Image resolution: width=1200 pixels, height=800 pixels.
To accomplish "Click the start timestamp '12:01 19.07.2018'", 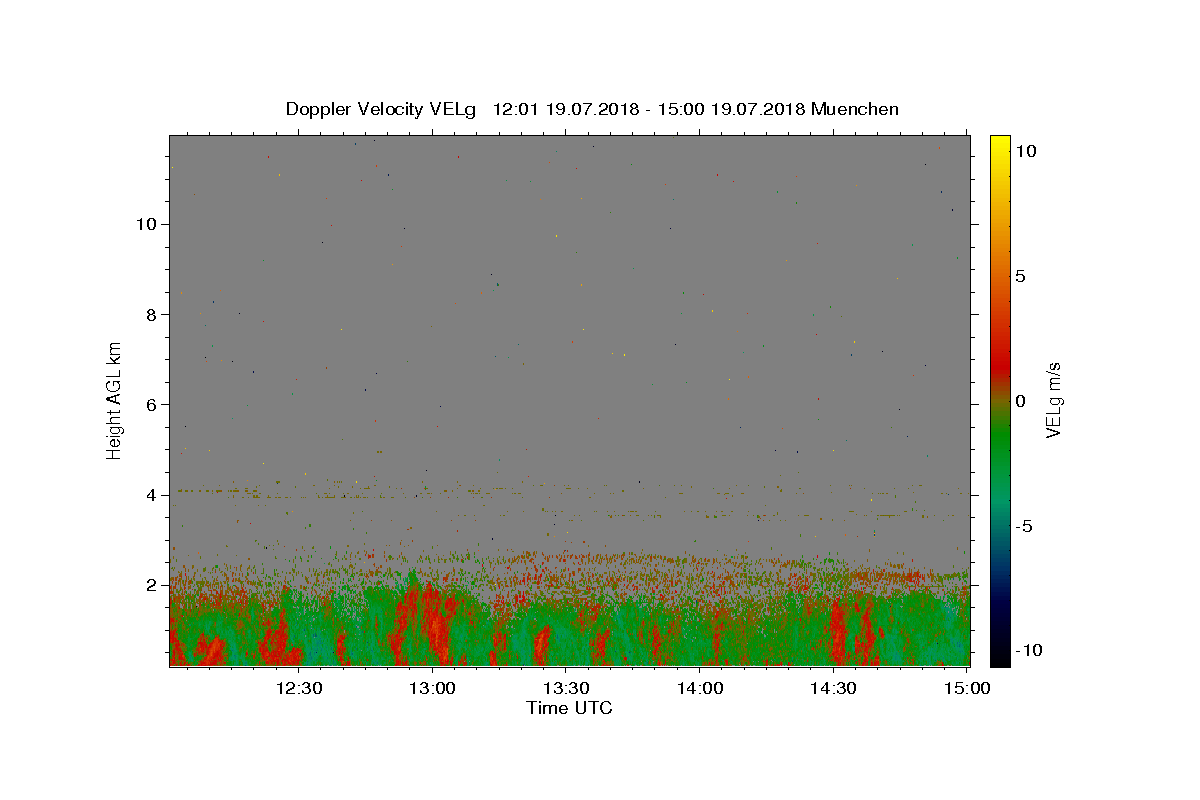I will click(567, 109).
